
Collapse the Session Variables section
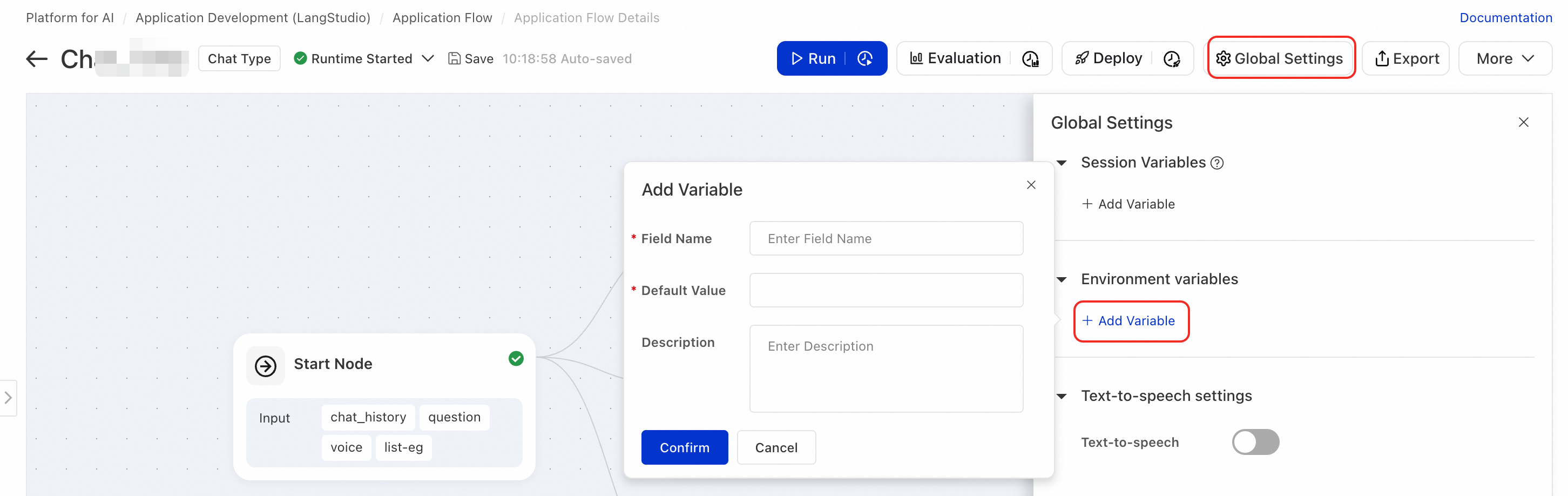tap(1062, 163)
